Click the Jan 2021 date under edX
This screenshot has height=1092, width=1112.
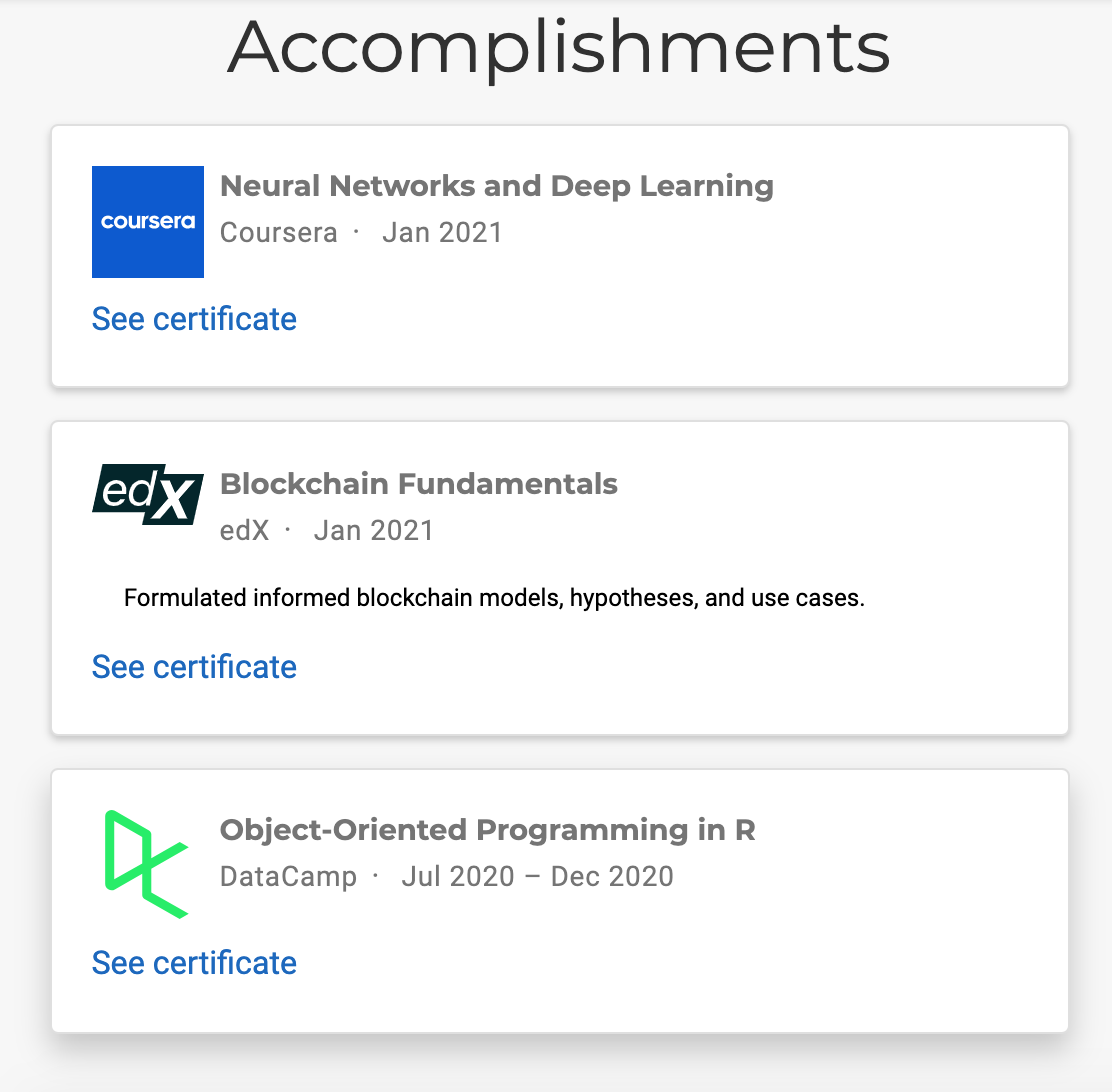(374, 530)
